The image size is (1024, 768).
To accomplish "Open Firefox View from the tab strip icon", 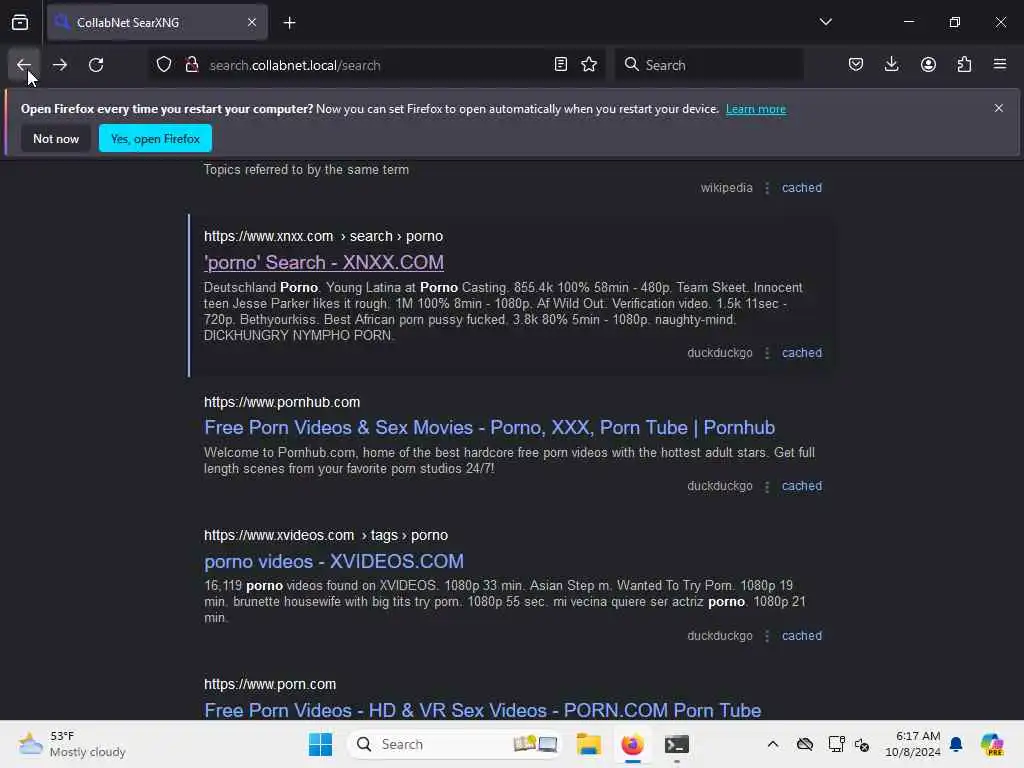I will pyautogui.click(x=20, y=22).
